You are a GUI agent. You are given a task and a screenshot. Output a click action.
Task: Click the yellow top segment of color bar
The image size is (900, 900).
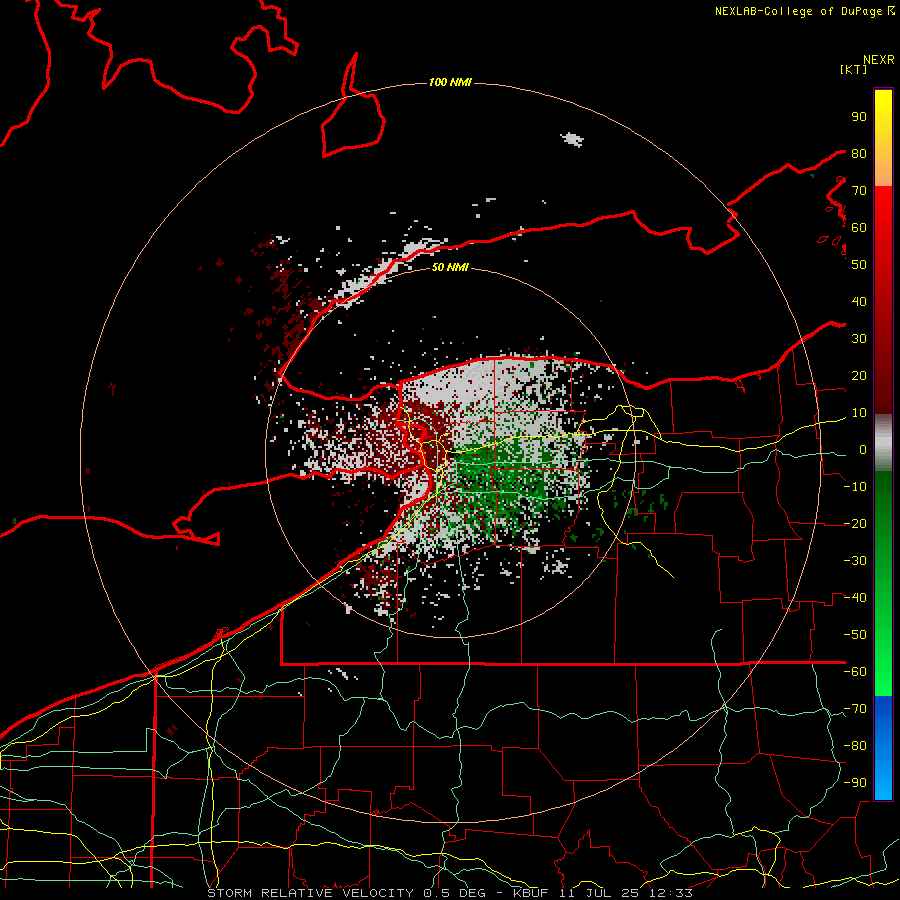pos(883,115)
